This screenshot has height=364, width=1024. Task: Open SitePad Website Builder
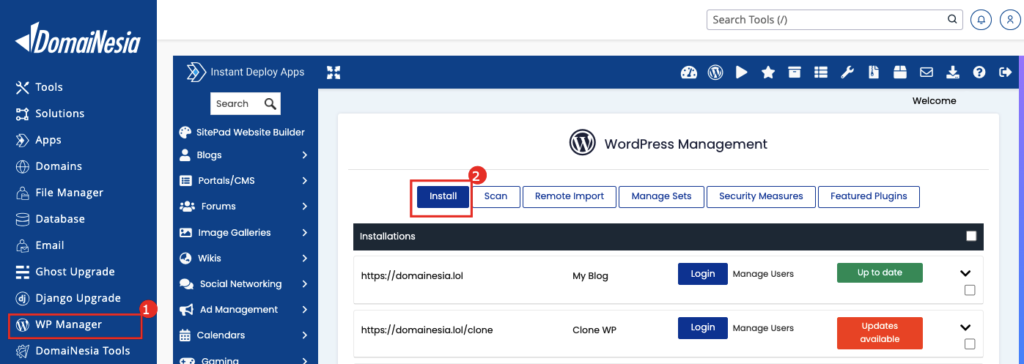(x=242, y=132)
